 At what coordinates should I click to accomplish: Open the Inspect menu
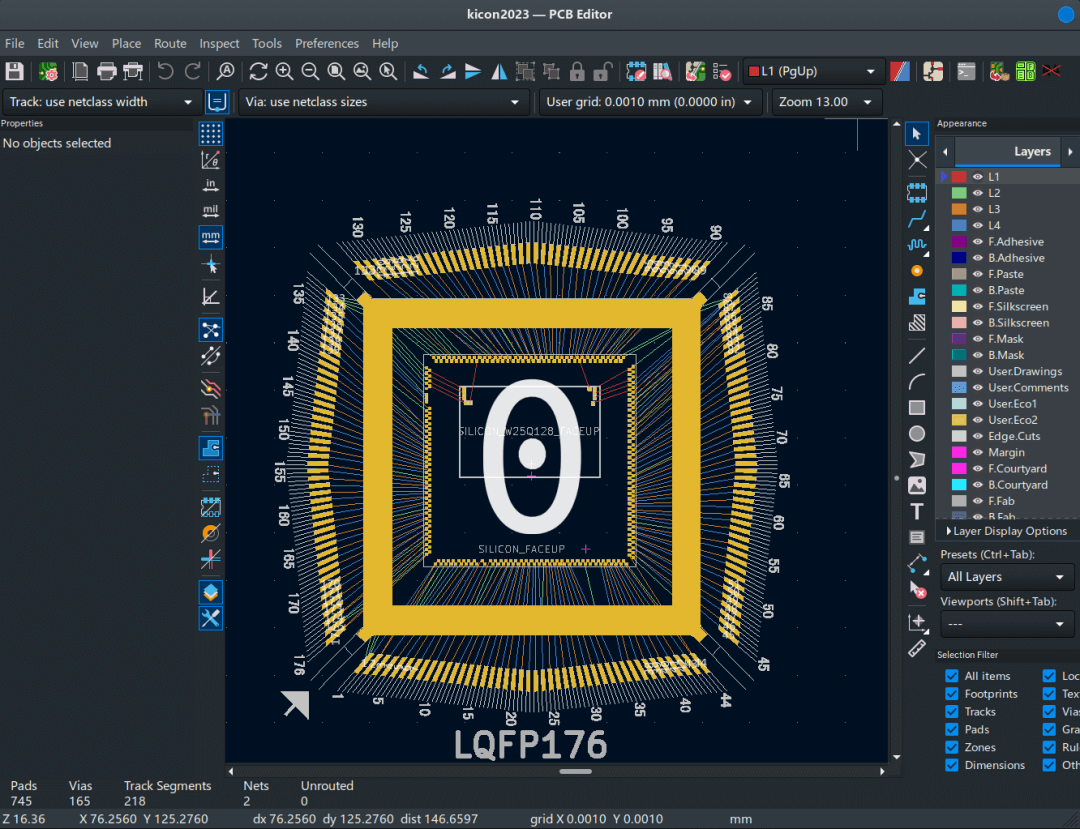(219, 43)
